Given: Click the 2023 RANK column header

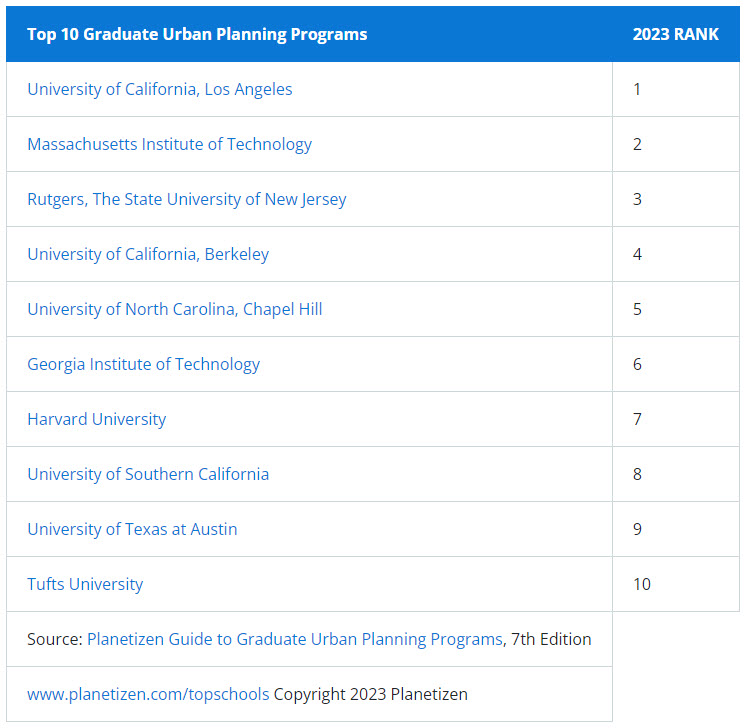Looking at the screenshot, I should point(675,34).
